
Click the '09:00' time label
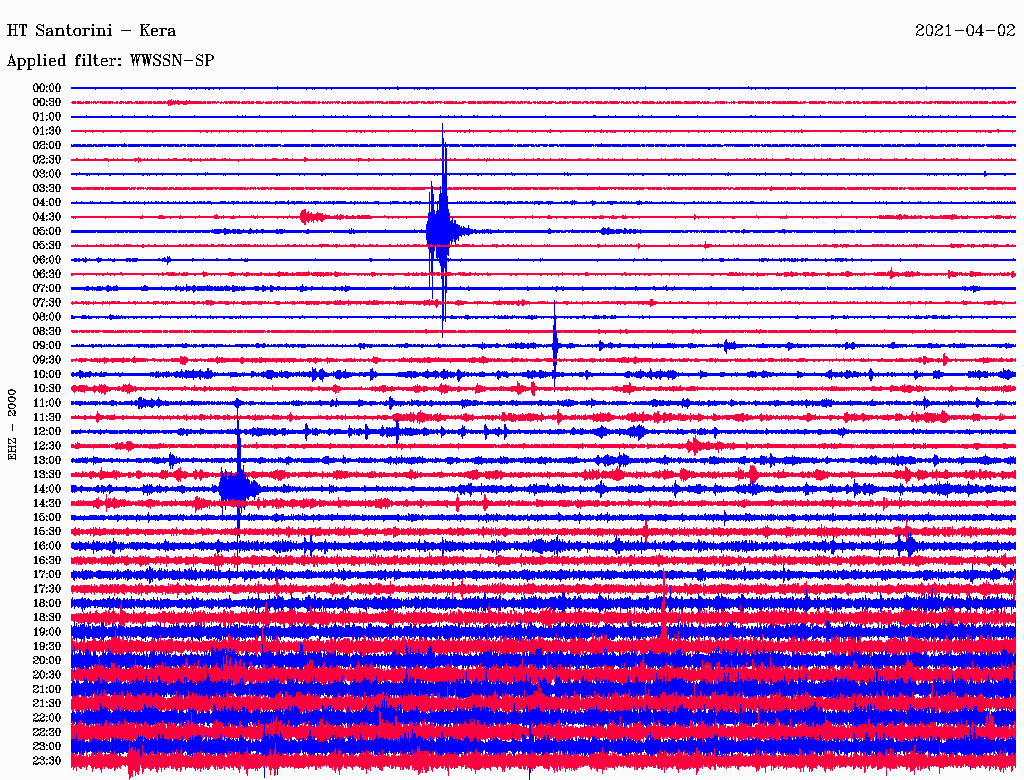click(x=46, y=346)
